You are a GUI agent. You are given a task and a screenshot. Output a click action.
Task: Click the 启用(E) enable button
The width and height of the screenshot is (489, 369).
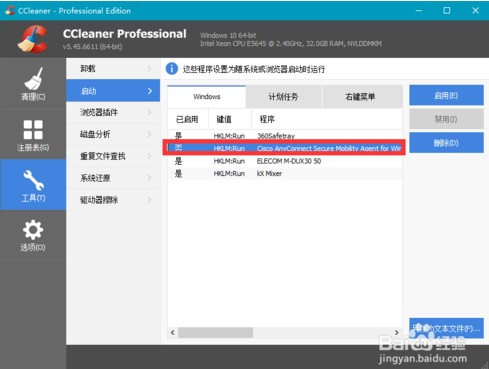pos(446,96)
